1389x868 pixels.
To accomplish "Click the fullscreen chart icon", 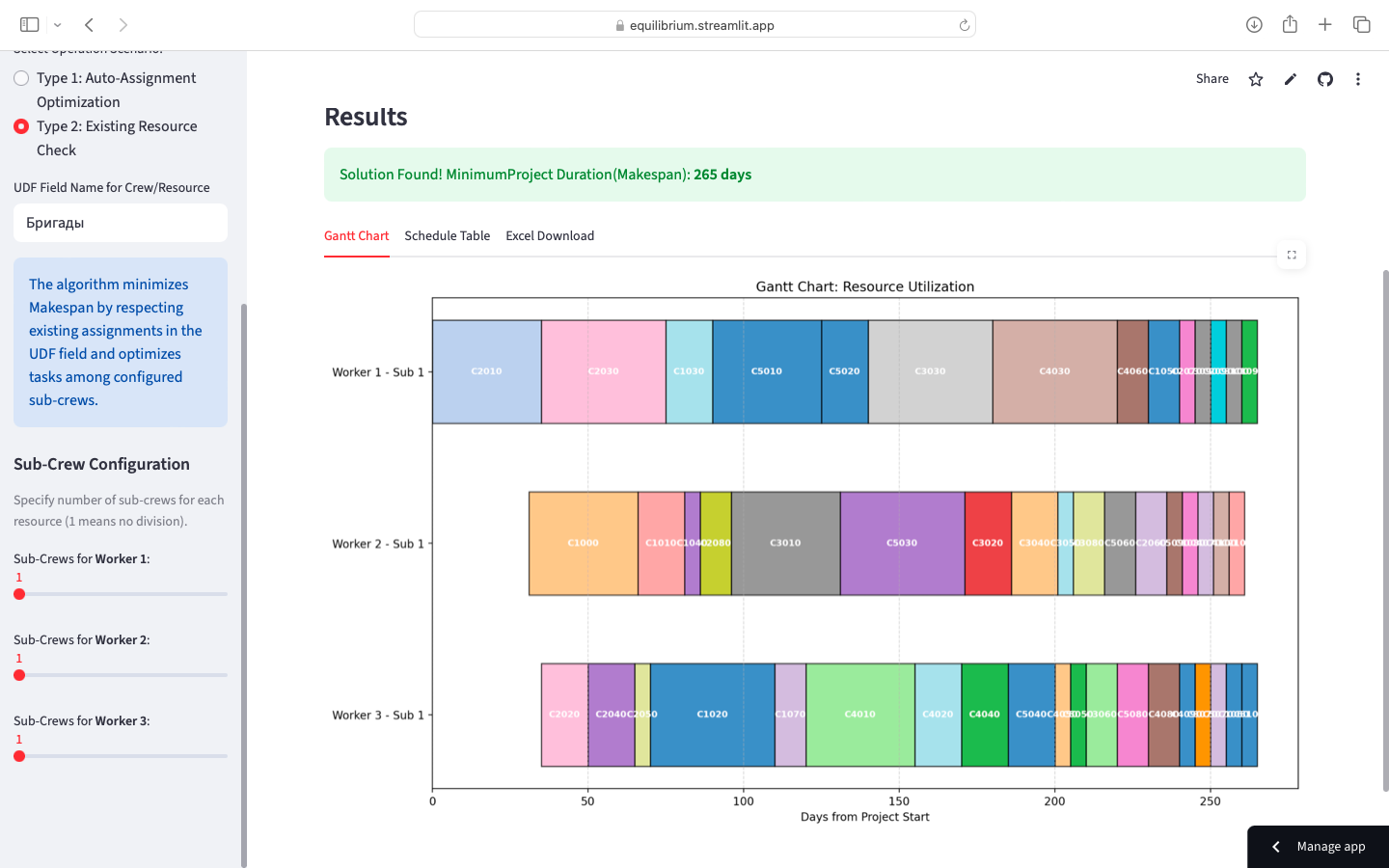I will (x=1291, y=255).
